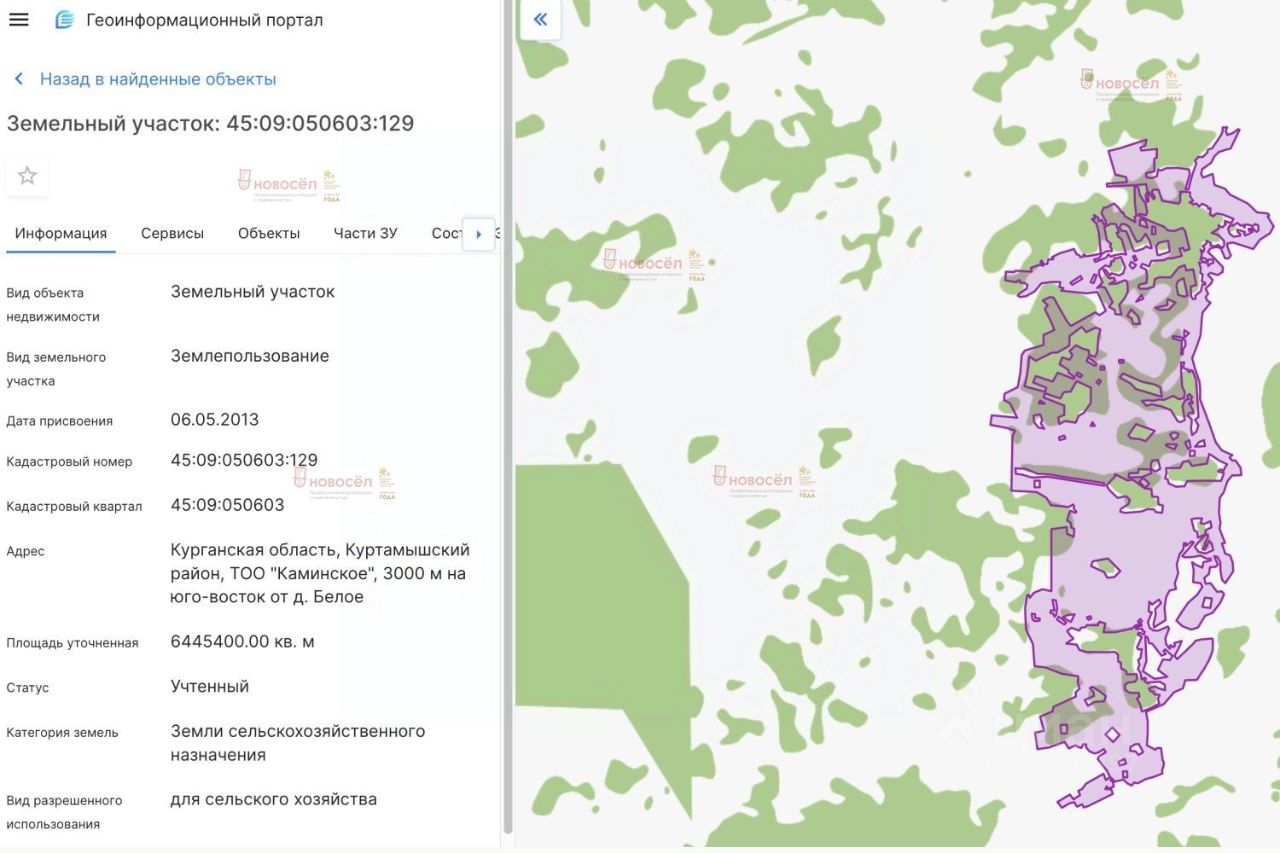Select the Кадастровый квартал value 45:09:050603
Viewport: 1280px width, 853px height.
click(228, 505)
